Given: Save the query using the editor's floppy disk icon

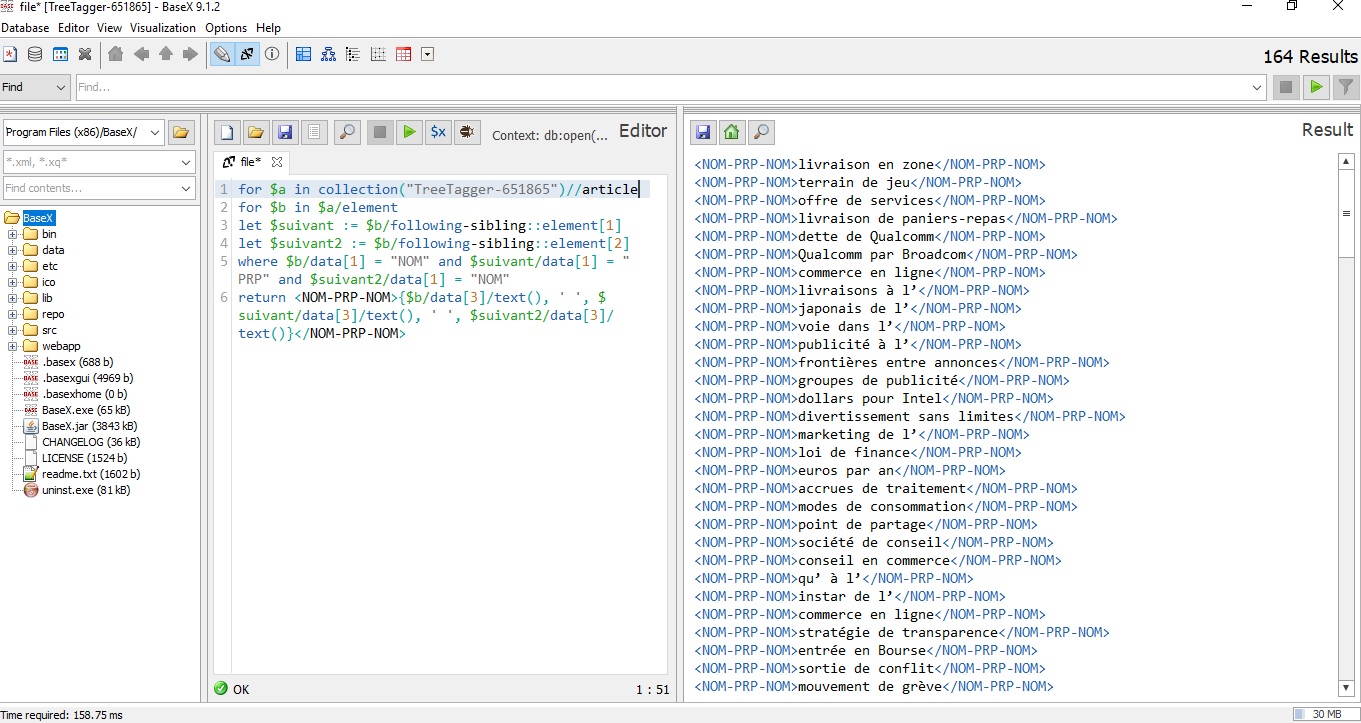Looking at the screenshot, I should click(285, 132).
